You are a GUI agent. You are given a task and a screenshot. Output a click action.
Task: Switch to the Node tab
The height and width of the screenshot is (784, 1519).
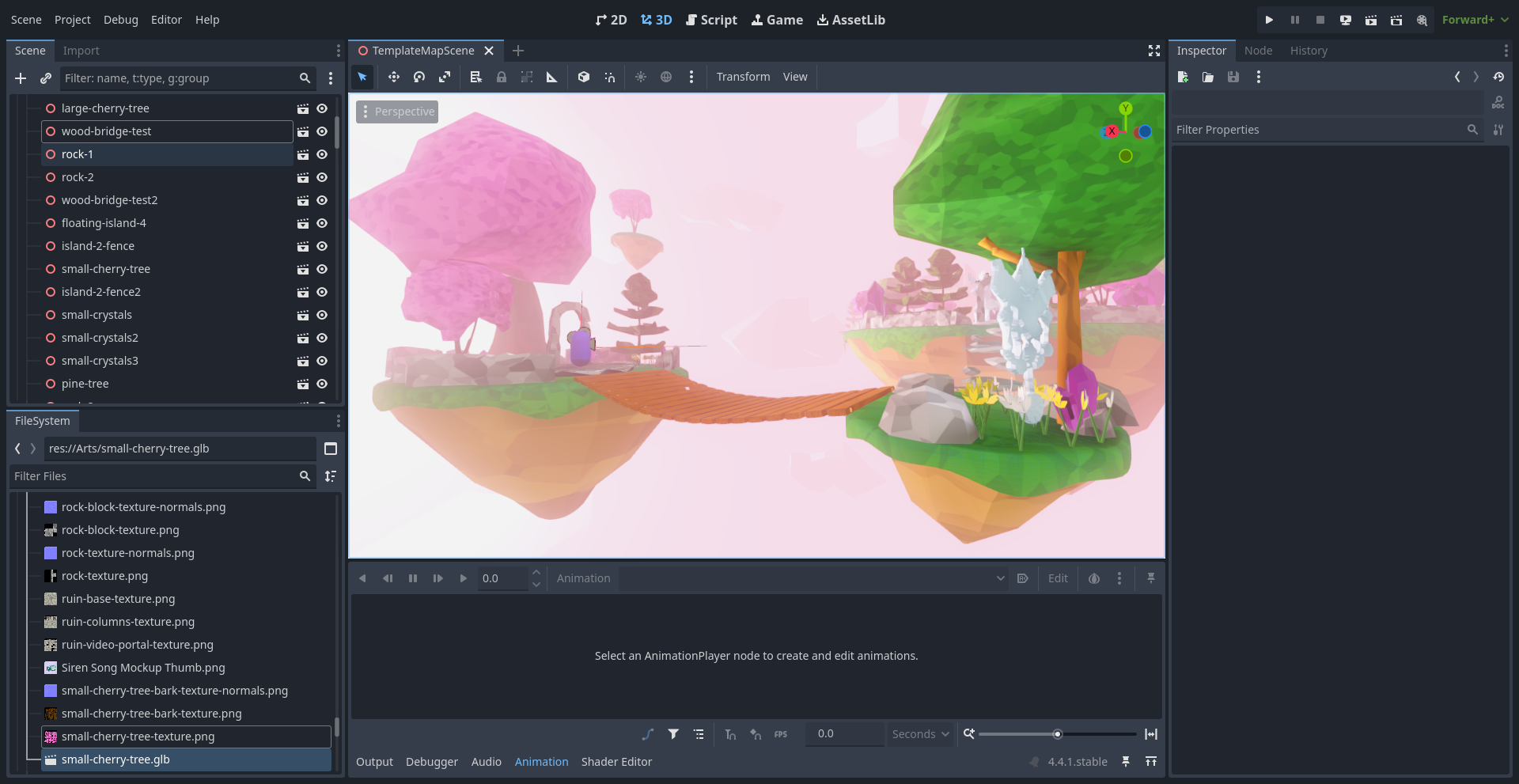1258,51
